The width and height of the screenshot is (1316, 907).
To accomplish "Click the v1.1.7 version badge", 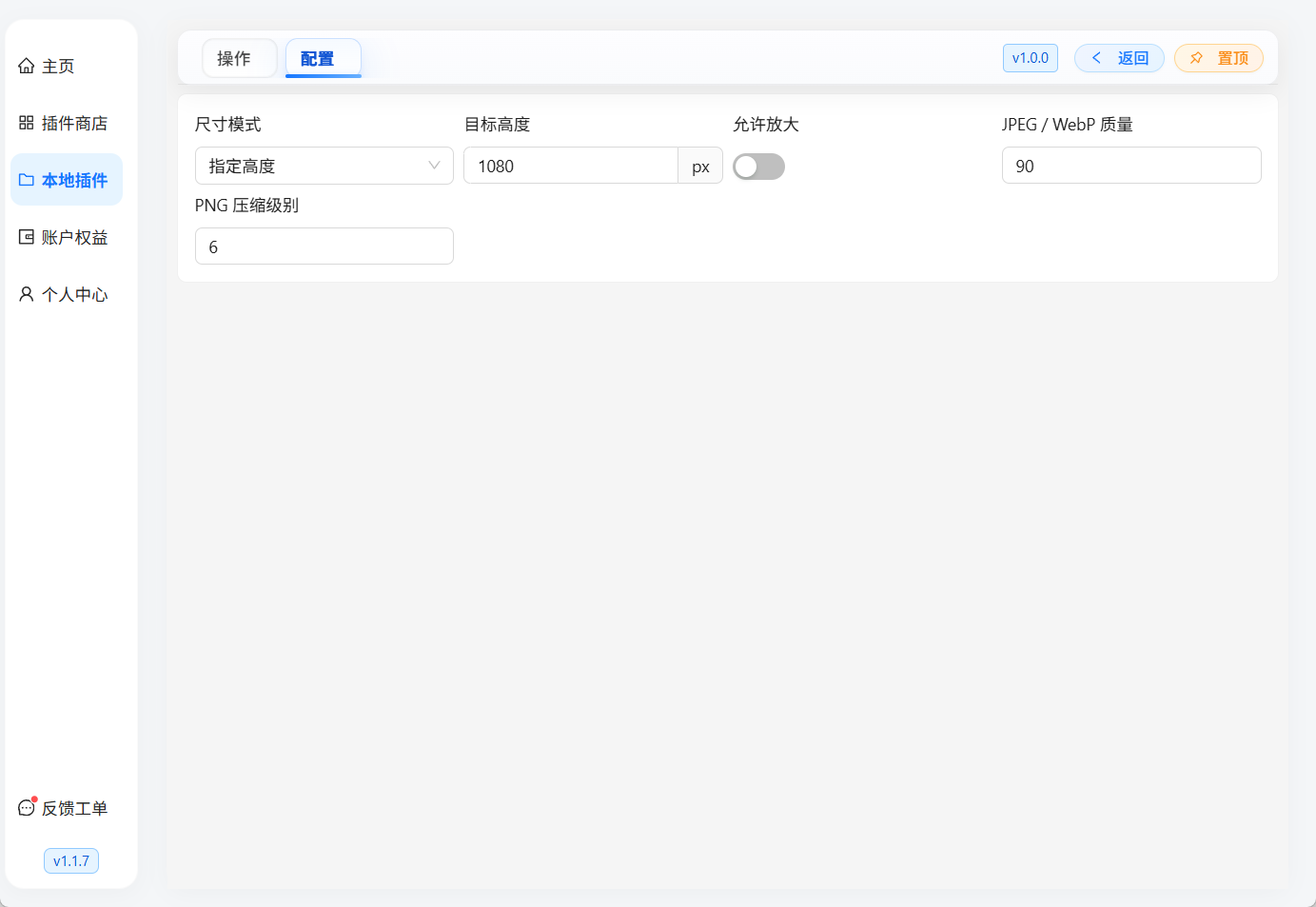I will pos(71,861).
